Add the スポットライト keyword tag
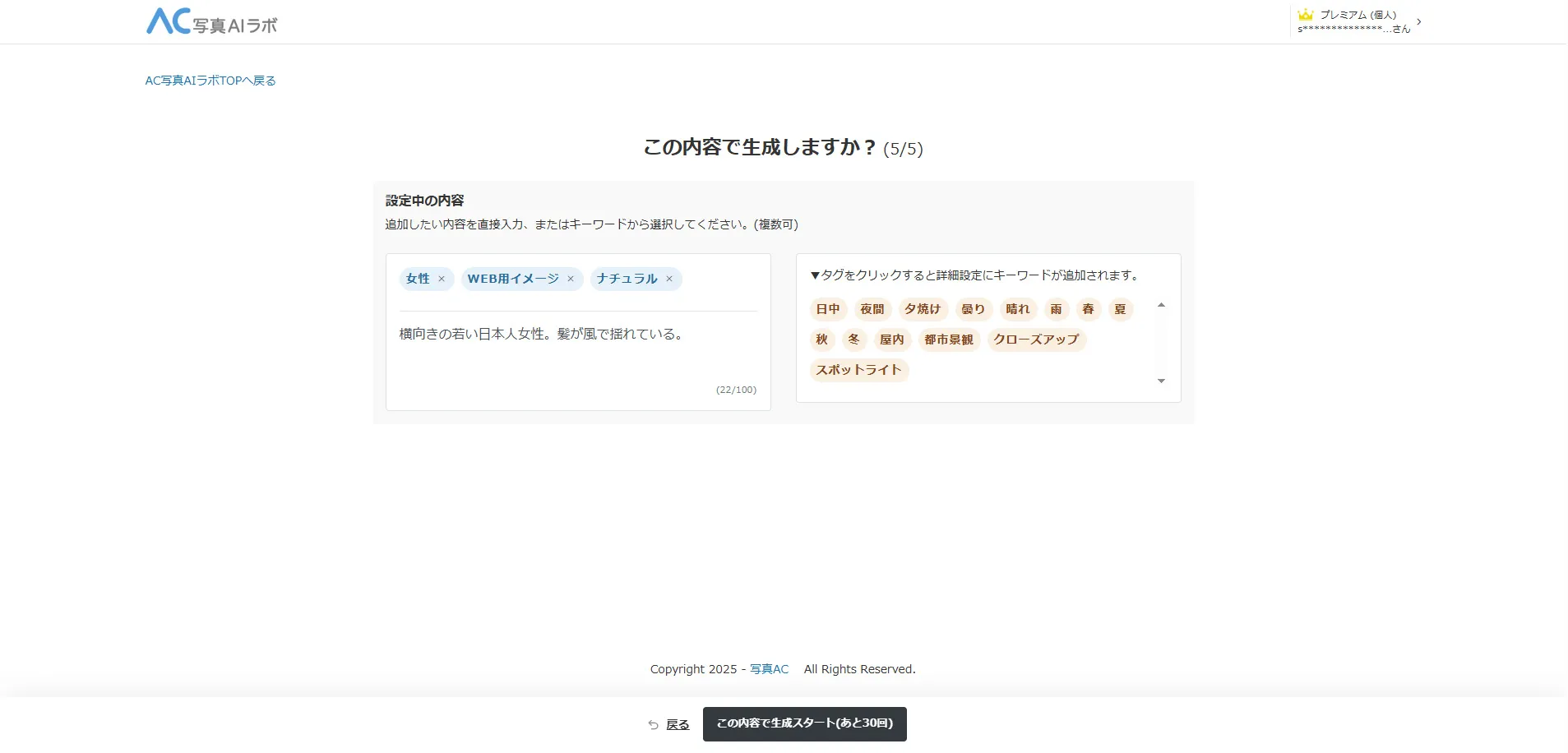The width and height of the screenshot is (1568, 753). point(859,370)
